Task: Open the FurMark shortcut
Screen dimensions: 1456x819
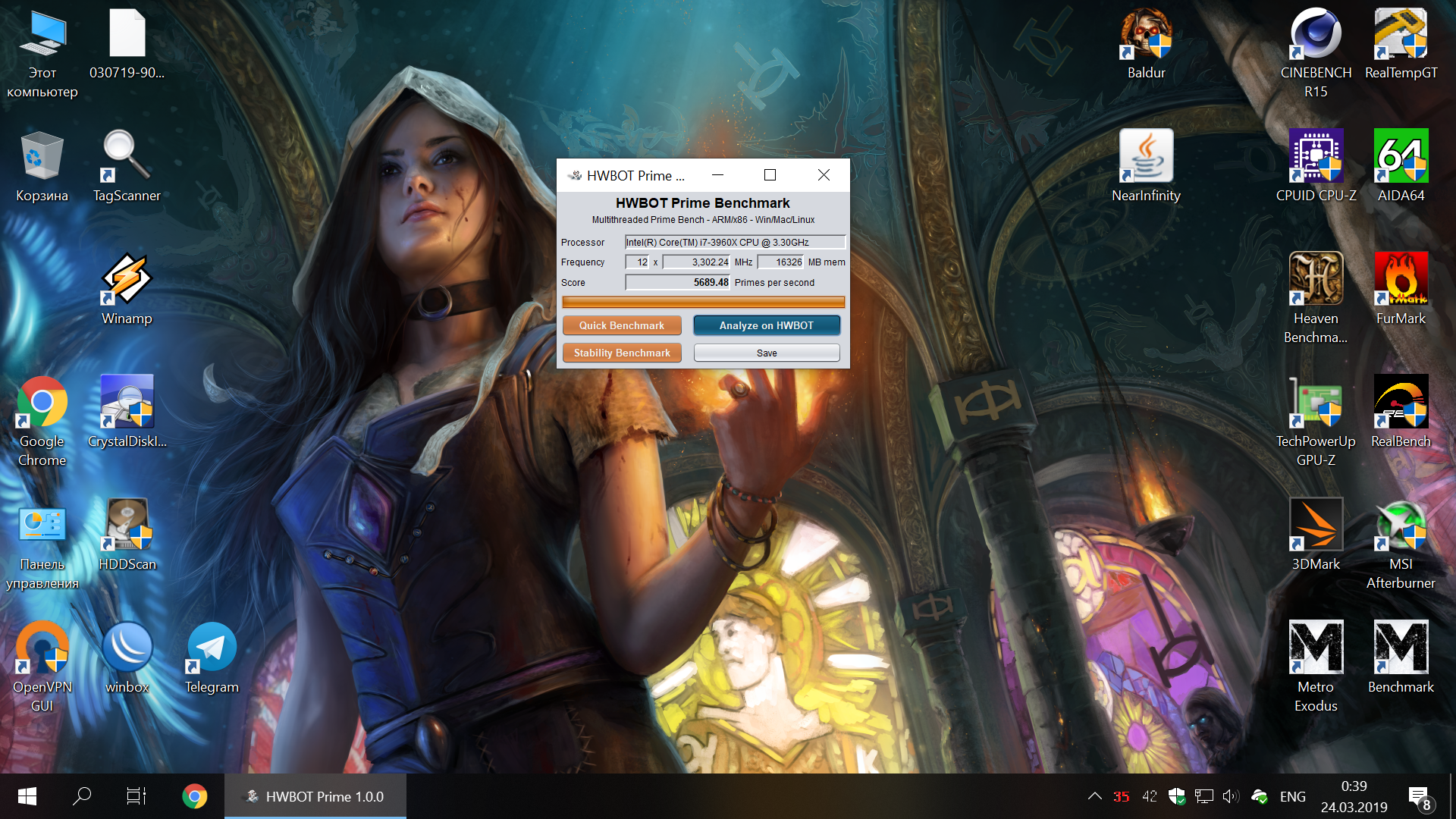Action: (x=1401, y=290)
